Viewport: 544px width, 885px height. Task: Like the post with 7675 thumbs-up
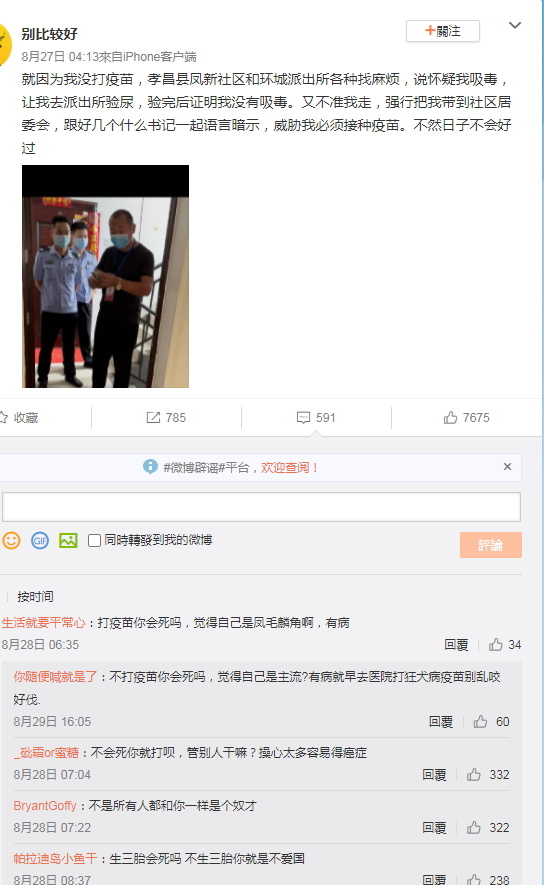pyautogui.click(x=450, y=418)
